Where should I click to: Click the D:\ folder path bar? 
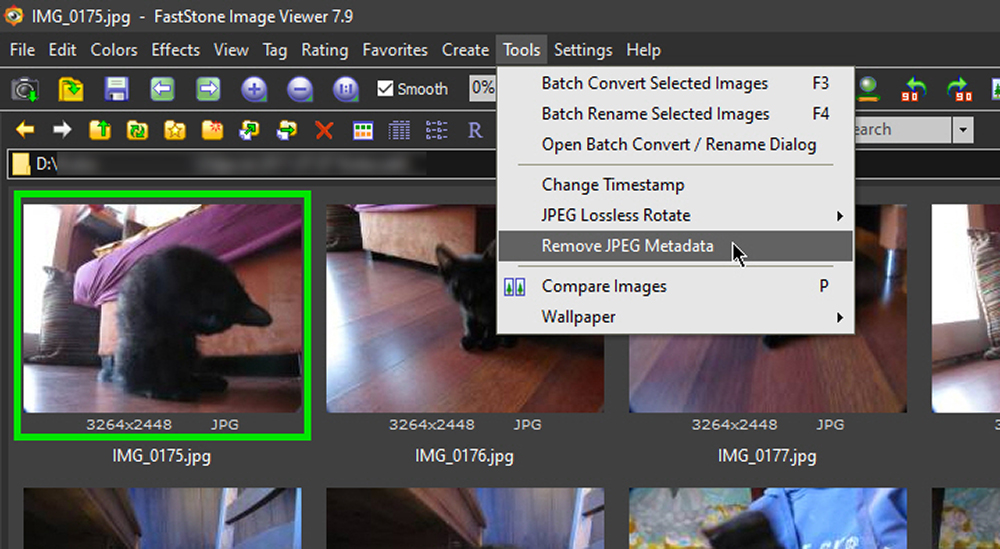[252, 165]
